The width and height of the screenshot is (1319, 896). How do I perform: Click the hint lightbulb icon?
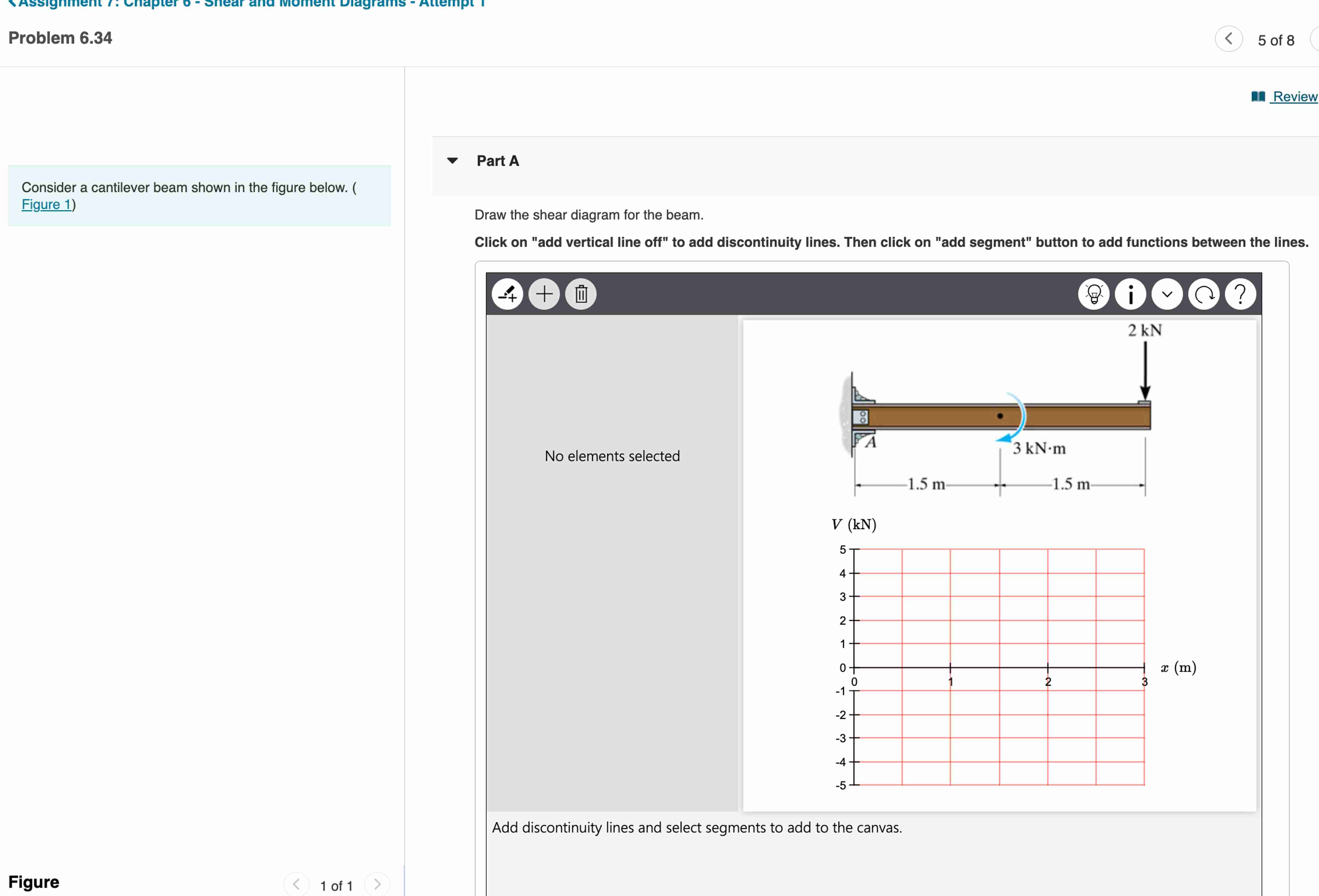pos(1093,294)
